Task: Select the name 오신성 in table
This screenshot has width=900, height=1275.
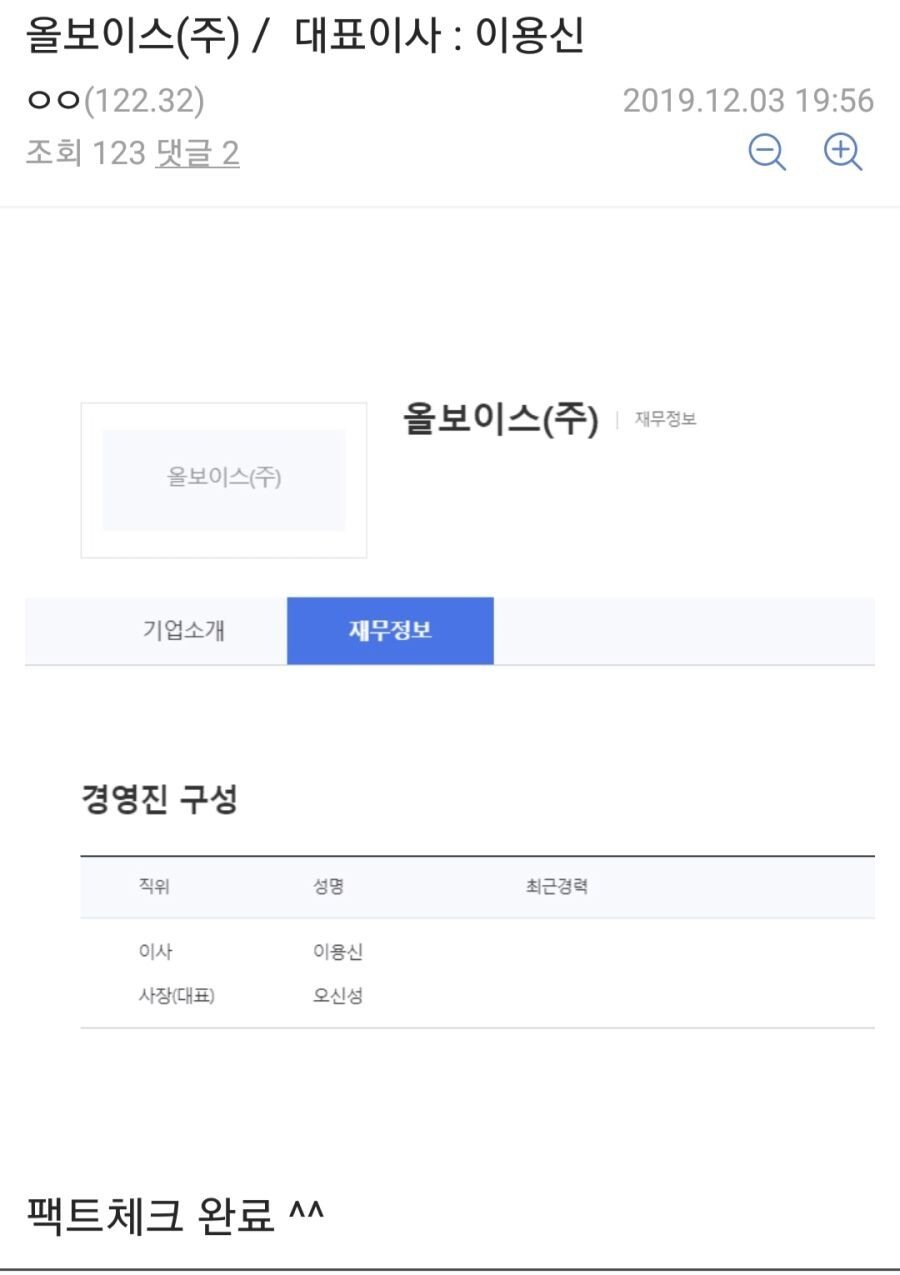Action: [337, 996]
